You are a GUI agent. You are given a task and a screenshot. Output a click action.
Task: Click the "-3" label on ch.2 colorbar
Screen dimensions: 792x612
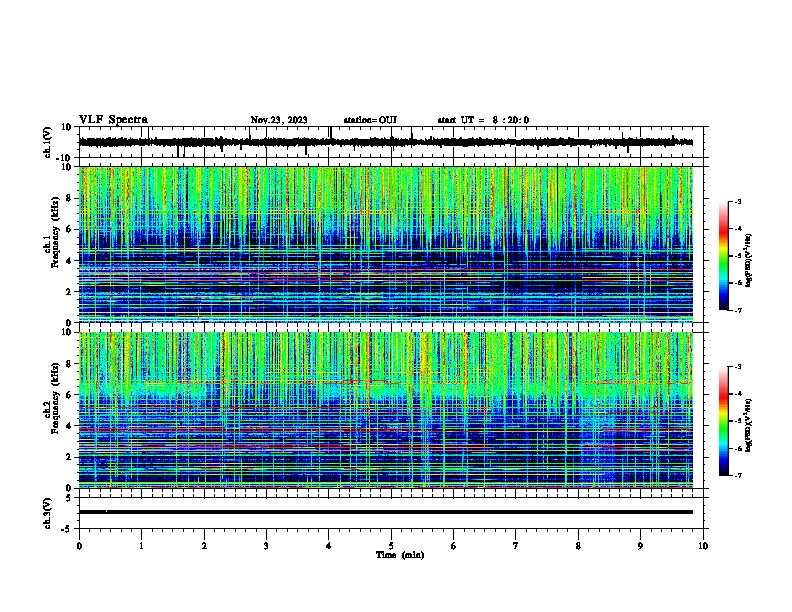pyautogui.click(x=737, y=367)
